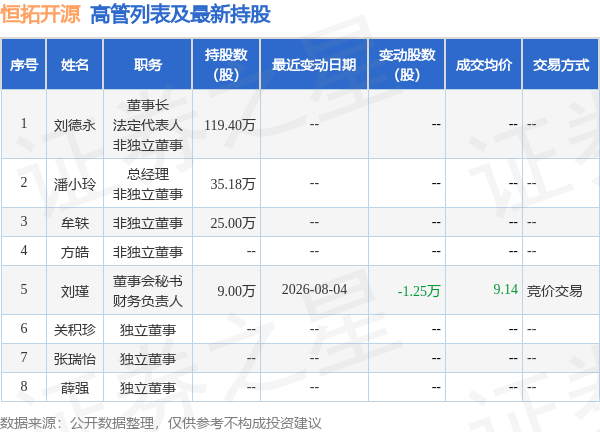Click the 9.00万 shareholding value
The width and height of the screenshot is (600, 432).
tap(236, 291)
